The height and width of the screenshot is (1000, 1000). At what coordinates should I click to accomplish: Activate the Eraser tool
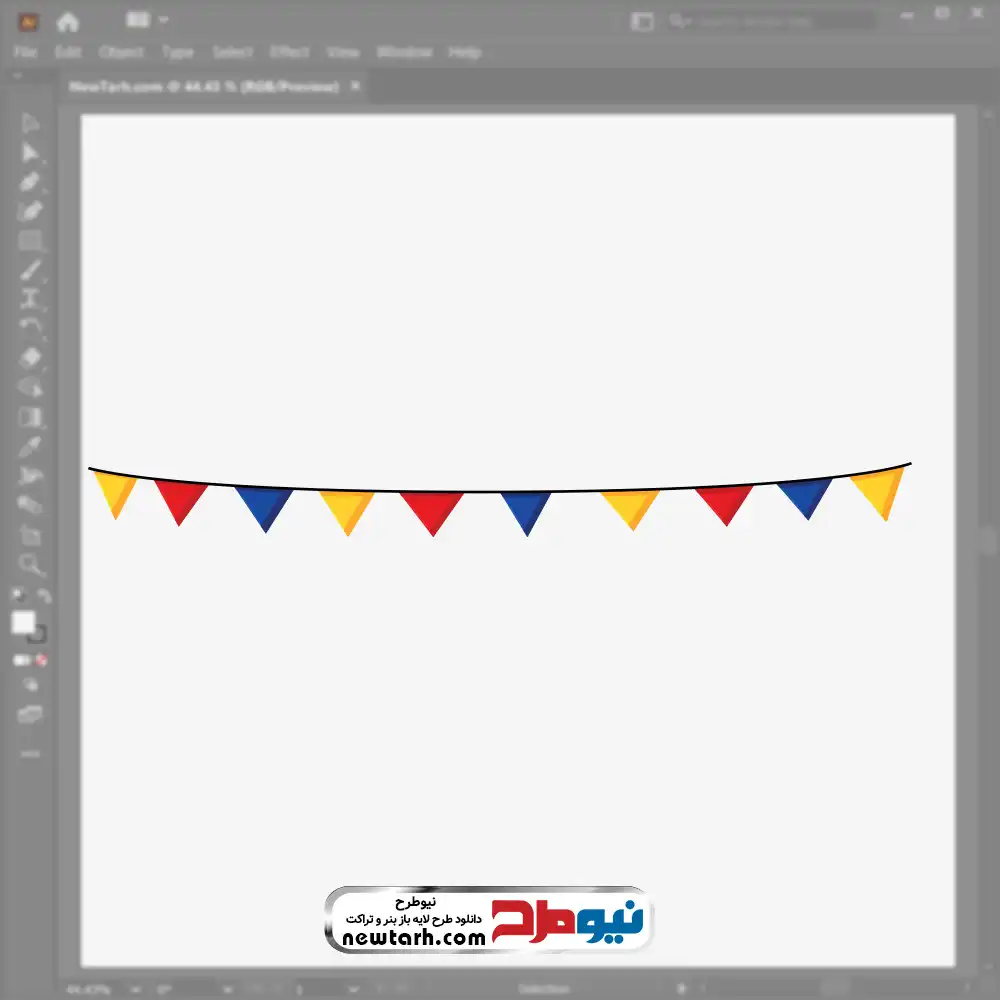click(30, 357)
